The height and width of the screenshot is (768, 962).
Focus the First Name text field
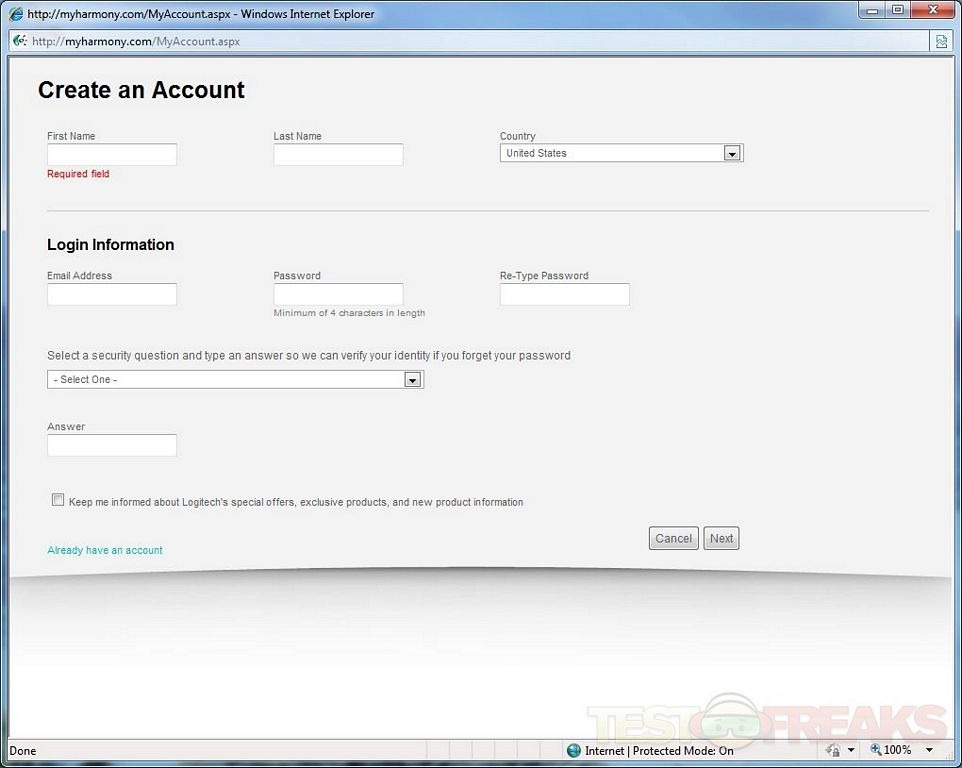[112, 154]
